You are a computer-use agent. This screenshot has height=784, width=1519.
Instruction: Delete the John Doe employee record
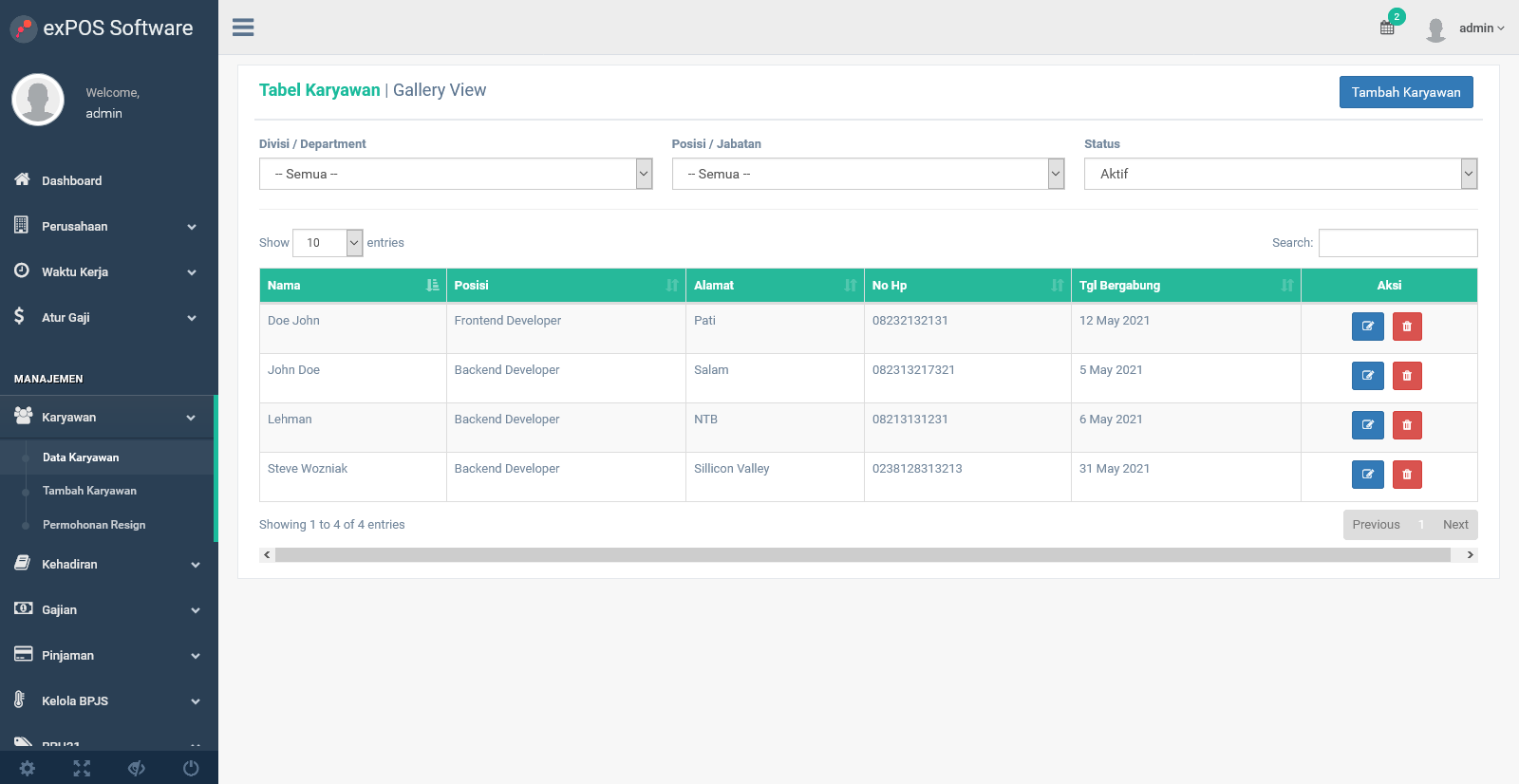pos(1407,376)
